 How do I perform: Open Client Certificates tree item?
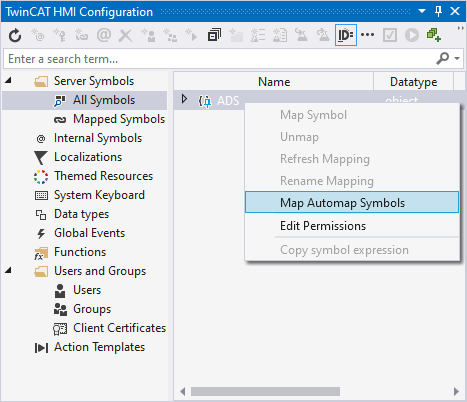coord(119,328)
